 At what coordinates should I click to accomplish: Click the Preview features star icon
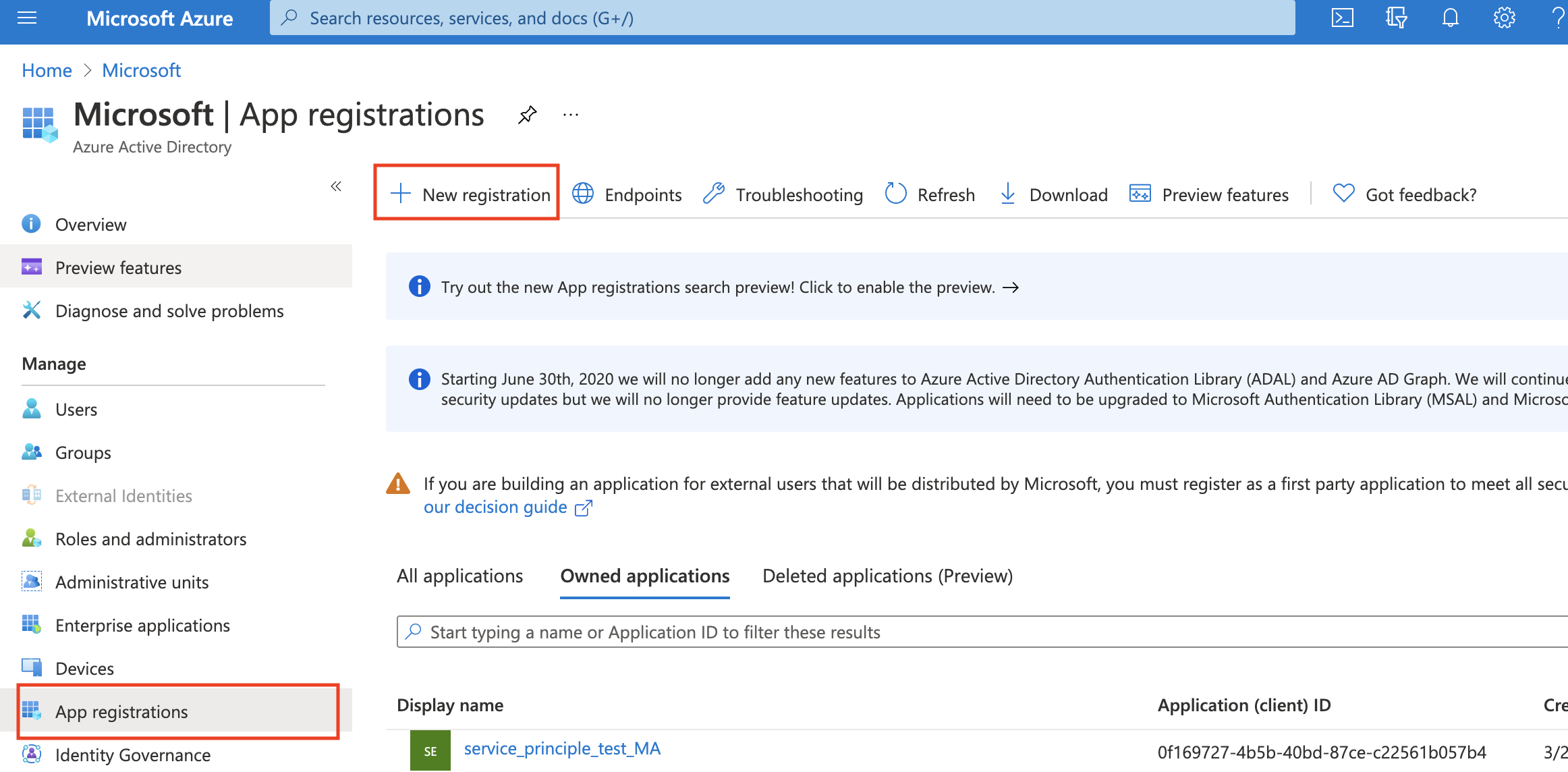(33, 267)
